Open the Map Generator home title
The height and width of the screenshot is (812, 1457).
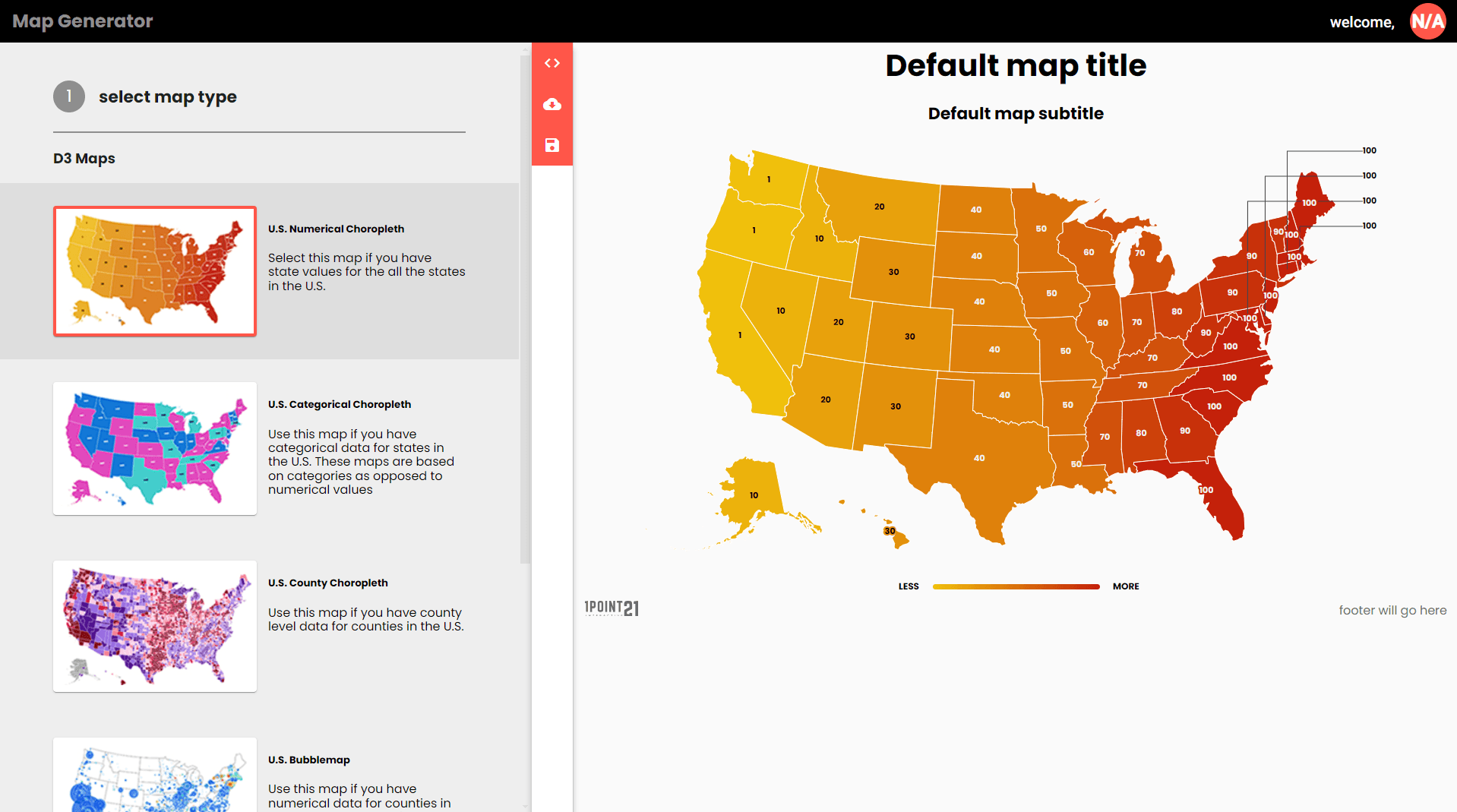[83, 21]
